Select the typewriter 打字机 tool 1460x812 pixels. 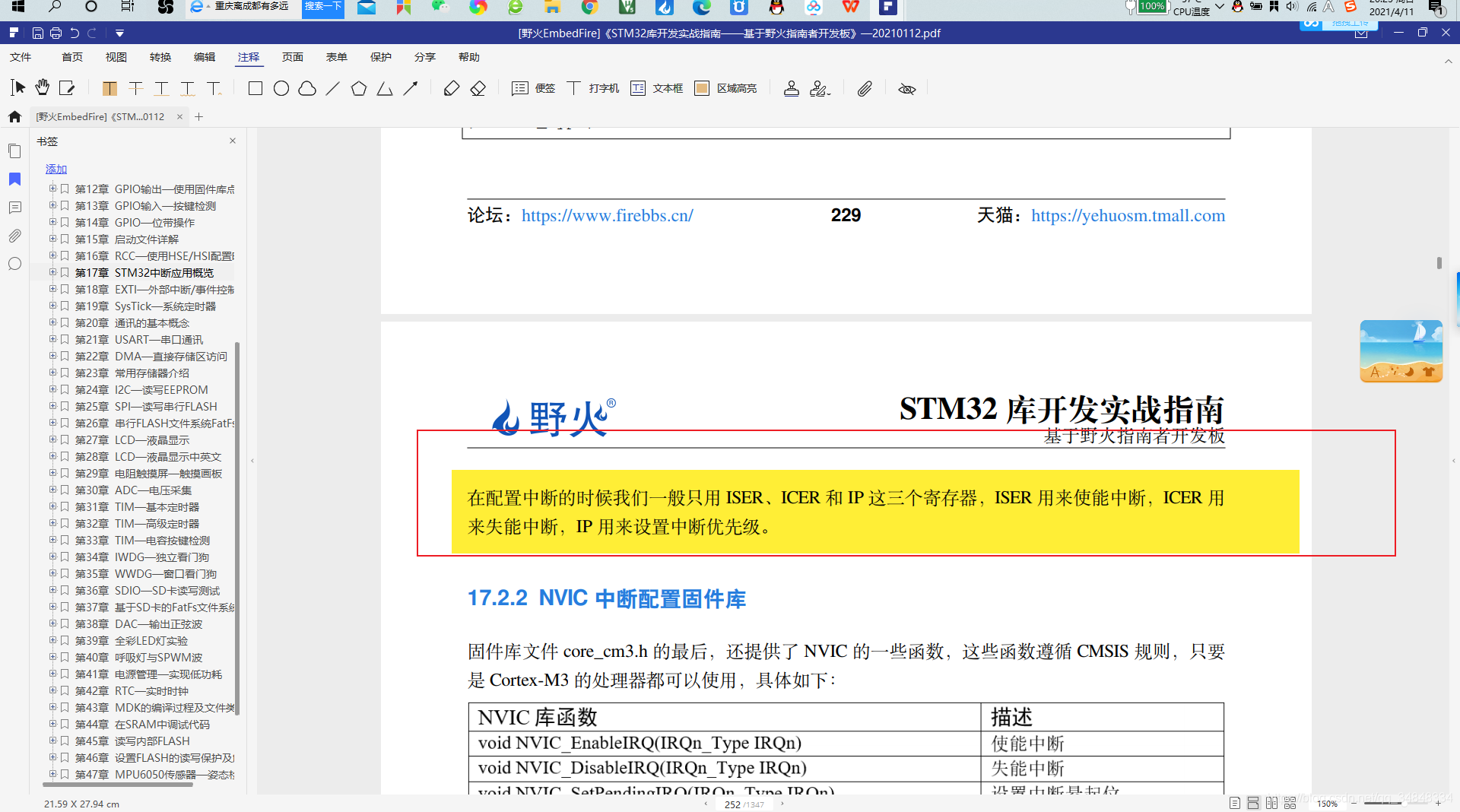(593, 88)
